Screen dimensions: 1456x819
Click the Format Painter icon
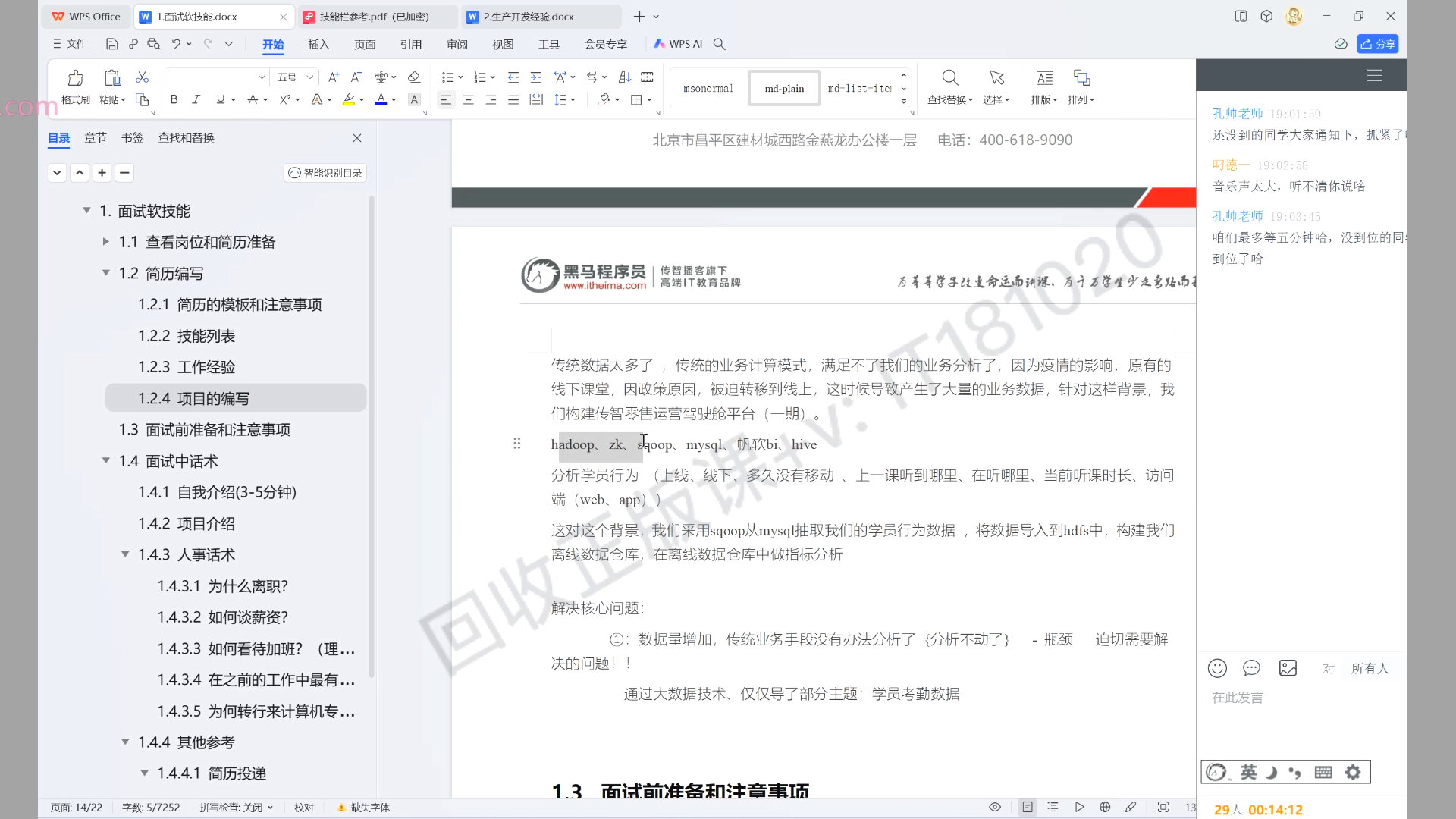(x=75, y=79)
